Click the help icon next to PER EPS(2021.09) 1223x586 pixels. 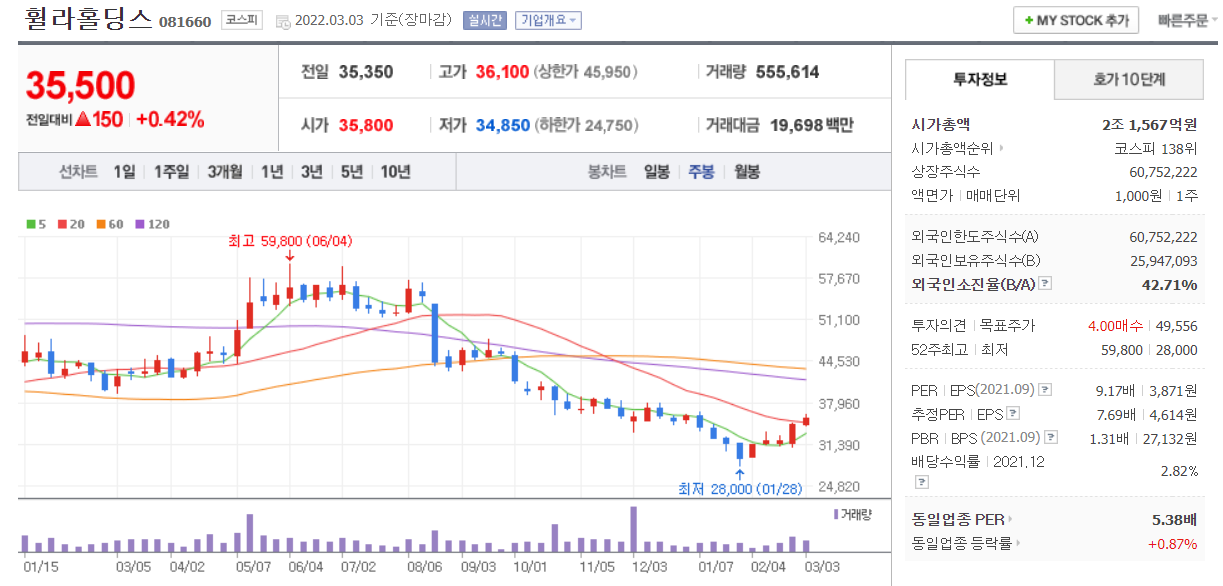(1045, 390)
